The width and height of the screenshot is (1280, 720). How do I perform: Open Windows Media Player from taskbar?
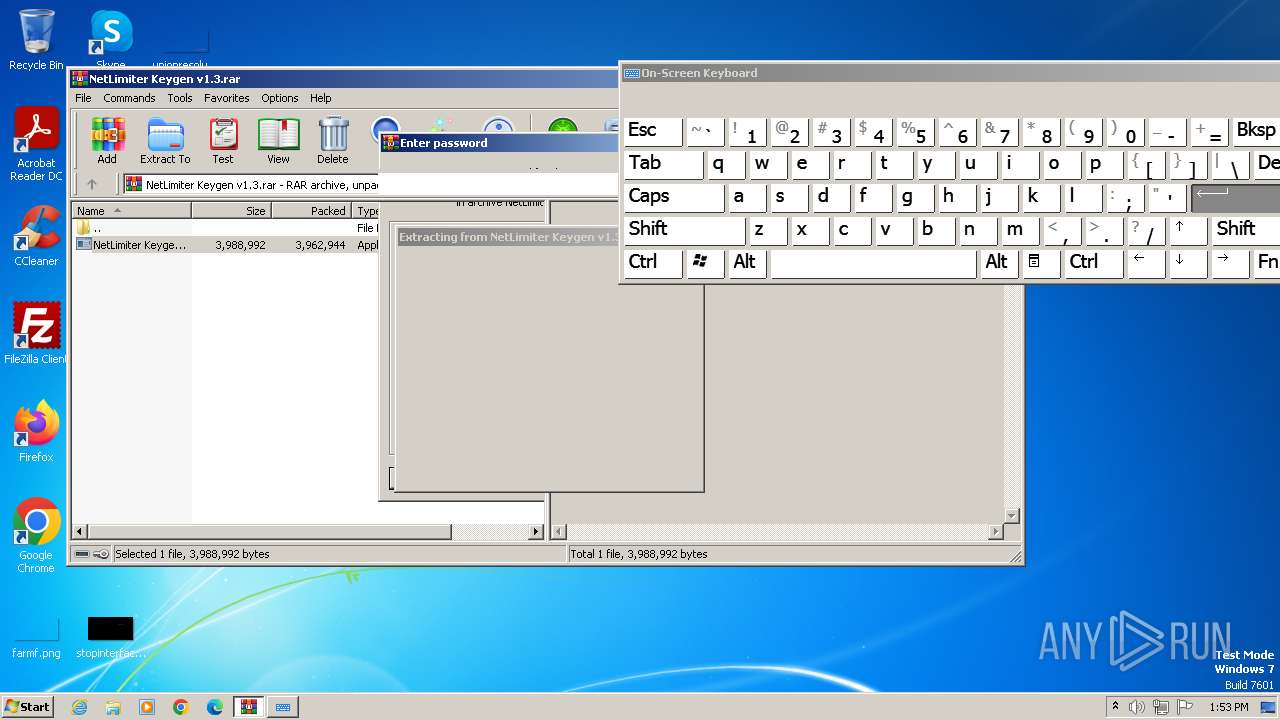click(147, 707)
